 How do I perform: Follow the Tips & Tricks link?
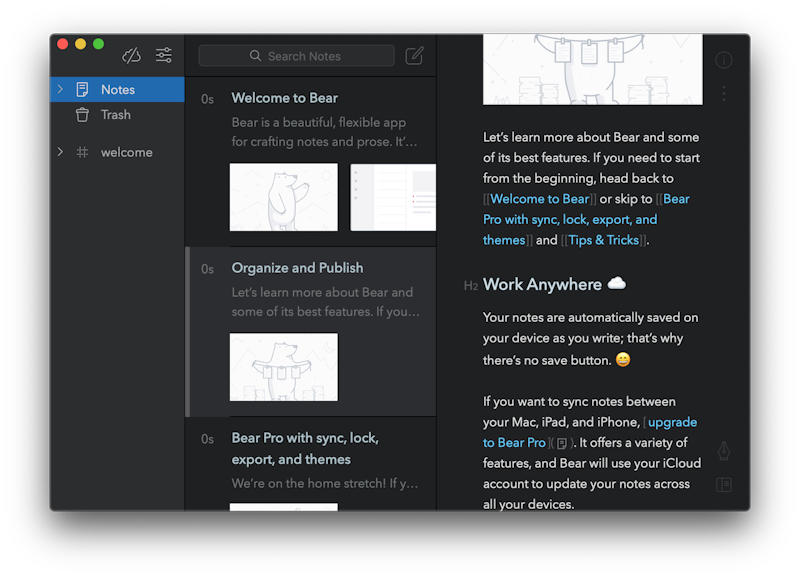[604, 240]
